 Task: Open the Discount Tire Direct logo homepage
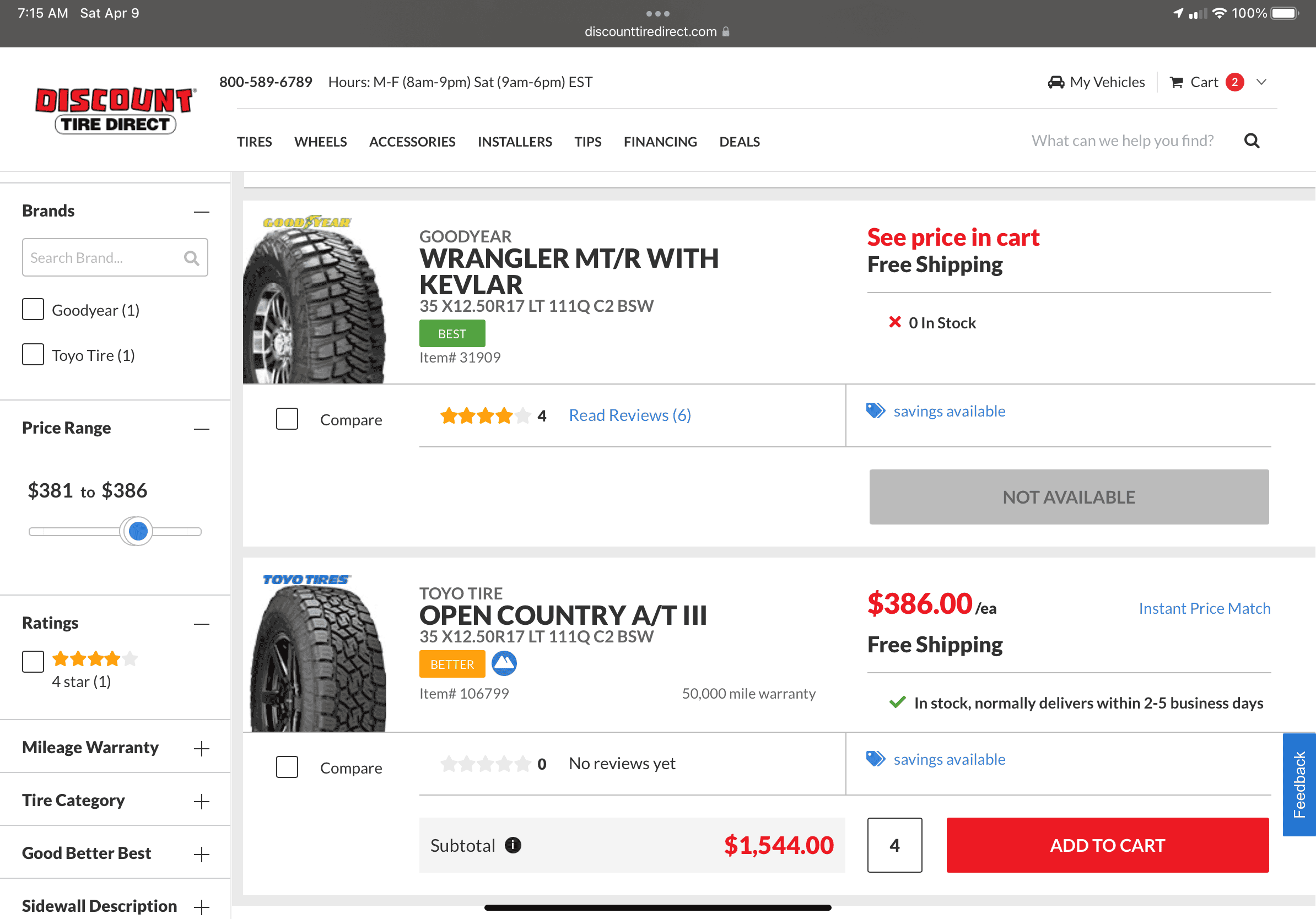[x=115, y=111]
